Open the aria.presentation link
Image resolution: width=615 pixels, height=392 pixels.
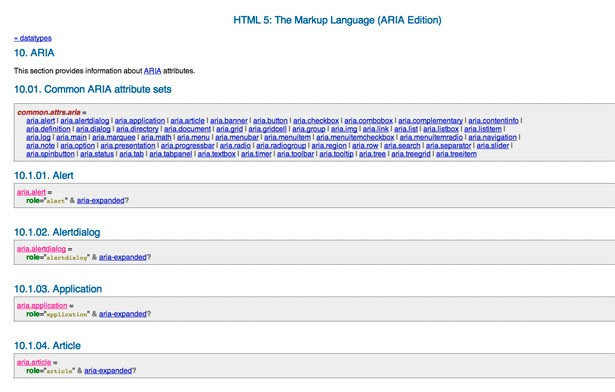point(128,145)
